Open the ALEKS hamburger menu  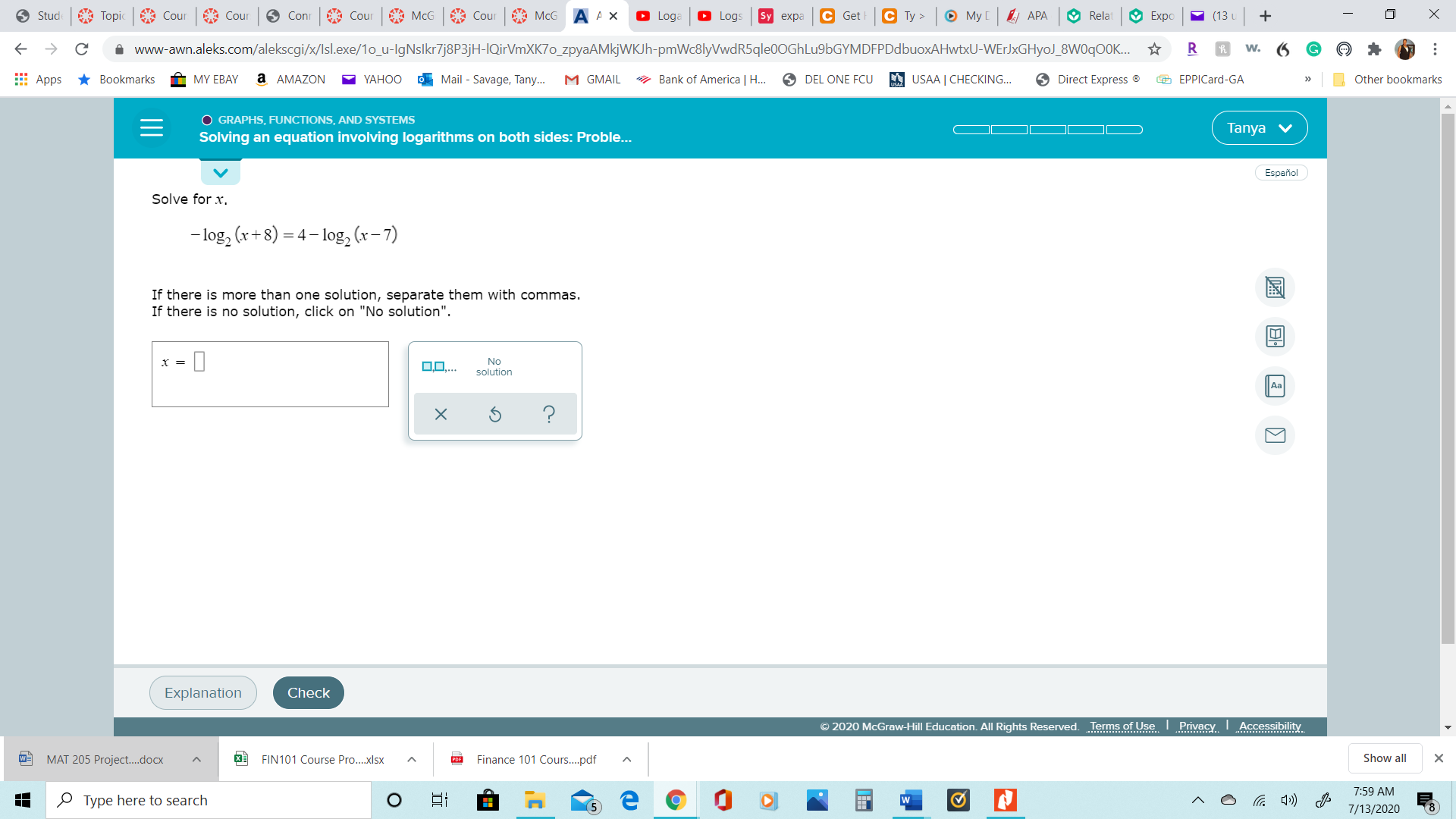(152, 127)
